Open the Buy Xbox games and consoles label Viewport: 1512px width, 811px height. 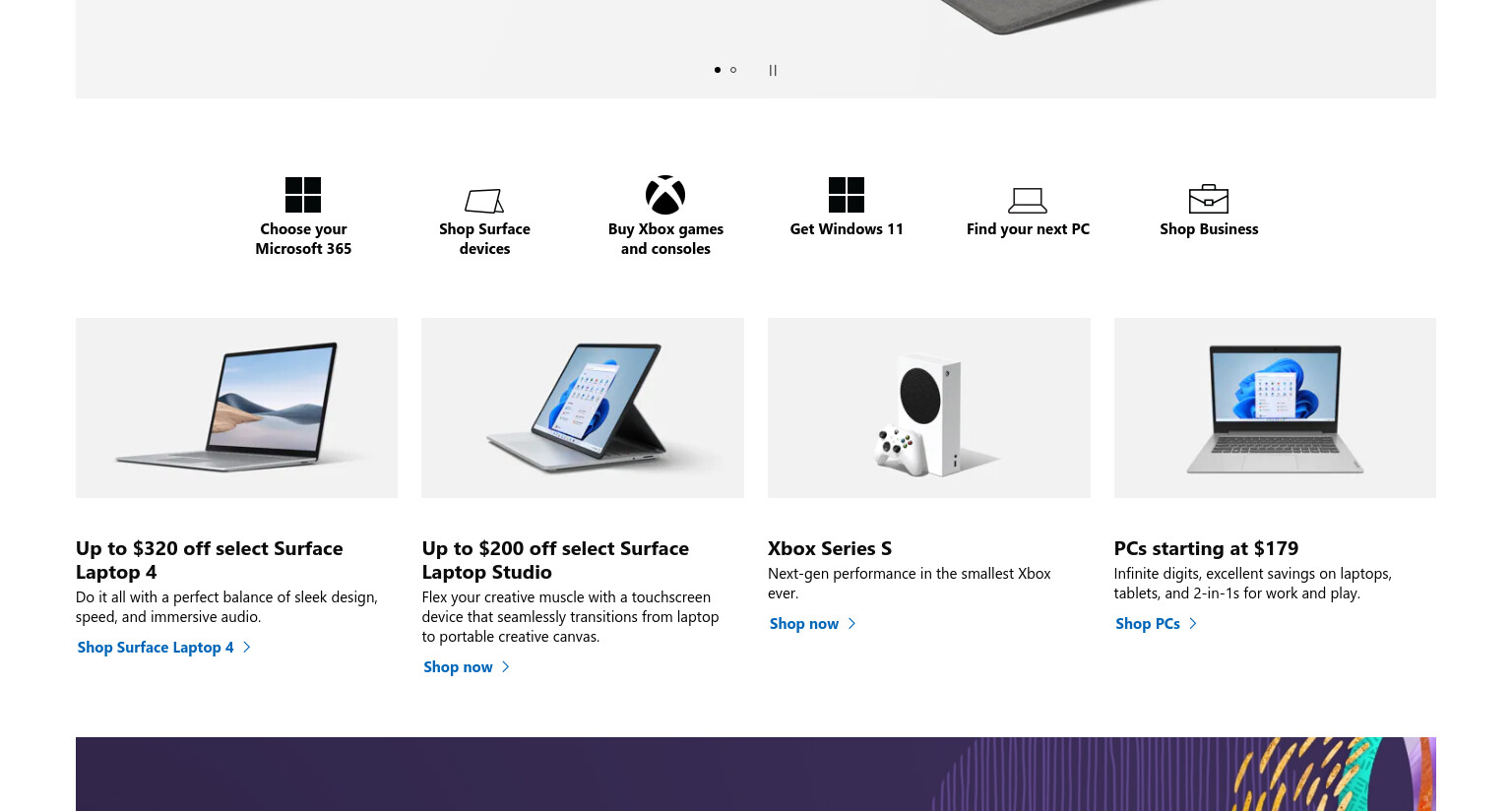tap(665, 238)
